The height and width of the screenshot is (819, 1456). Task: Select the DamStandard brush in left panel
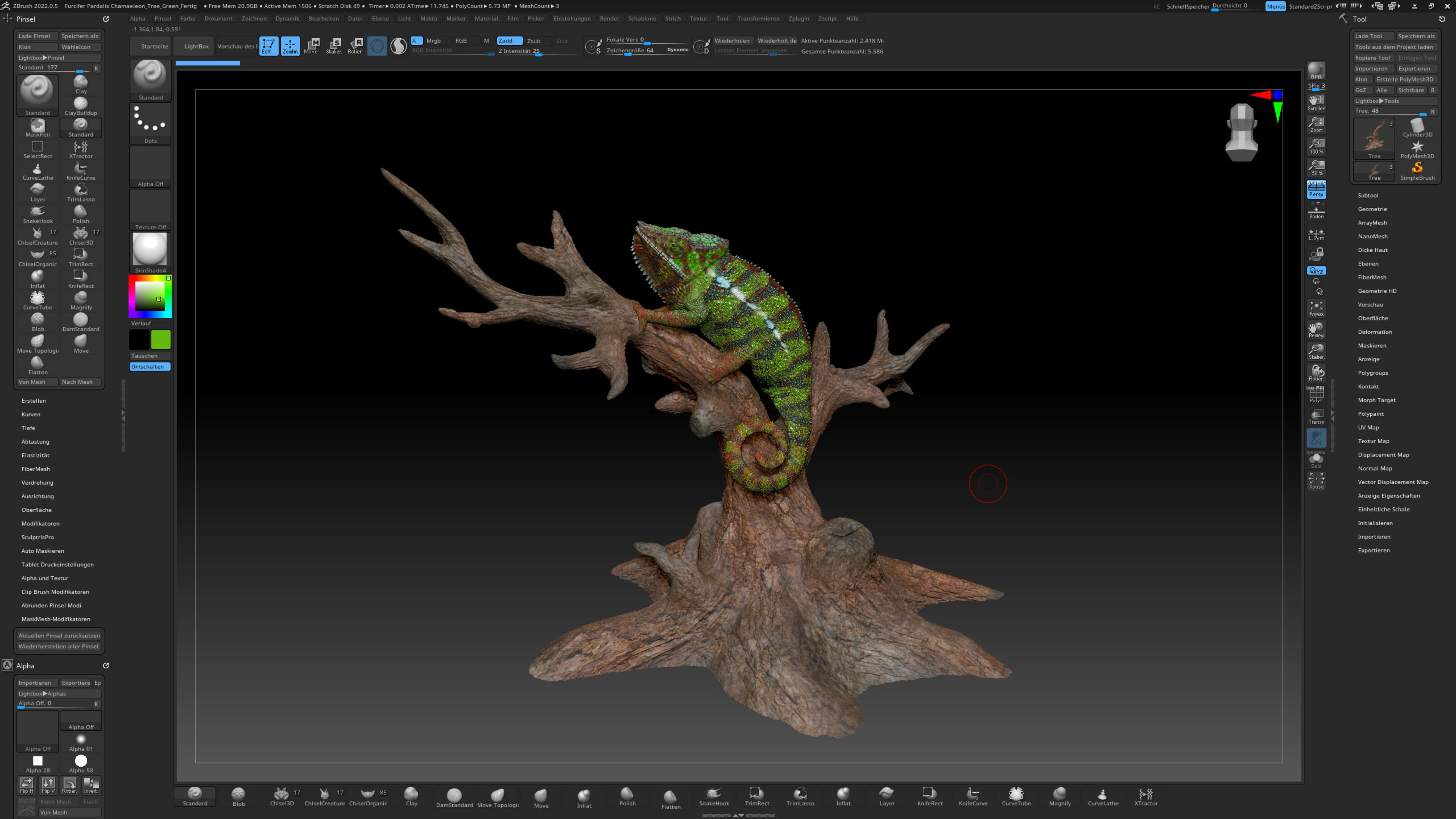pyautogui.click(x=81, y=323)
